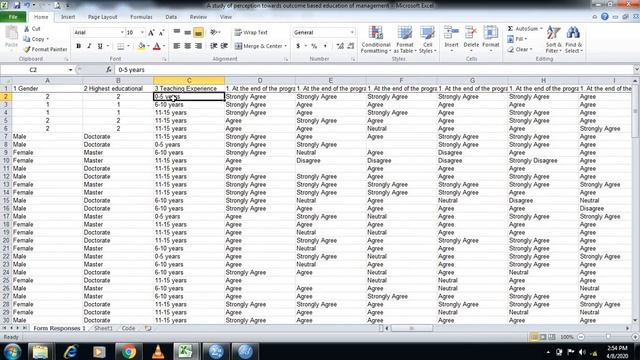Open the AutoSum dropdown arrow
Viewport: 640px width, 360px height.
pyautogui.click(x=541, y=29)
